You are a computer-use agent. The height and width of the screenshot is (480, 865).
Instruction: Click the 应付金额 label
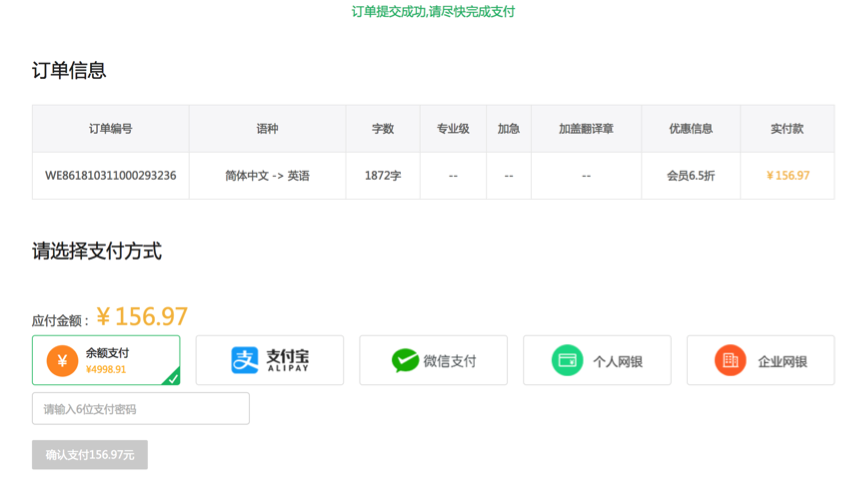coord(60,321)
